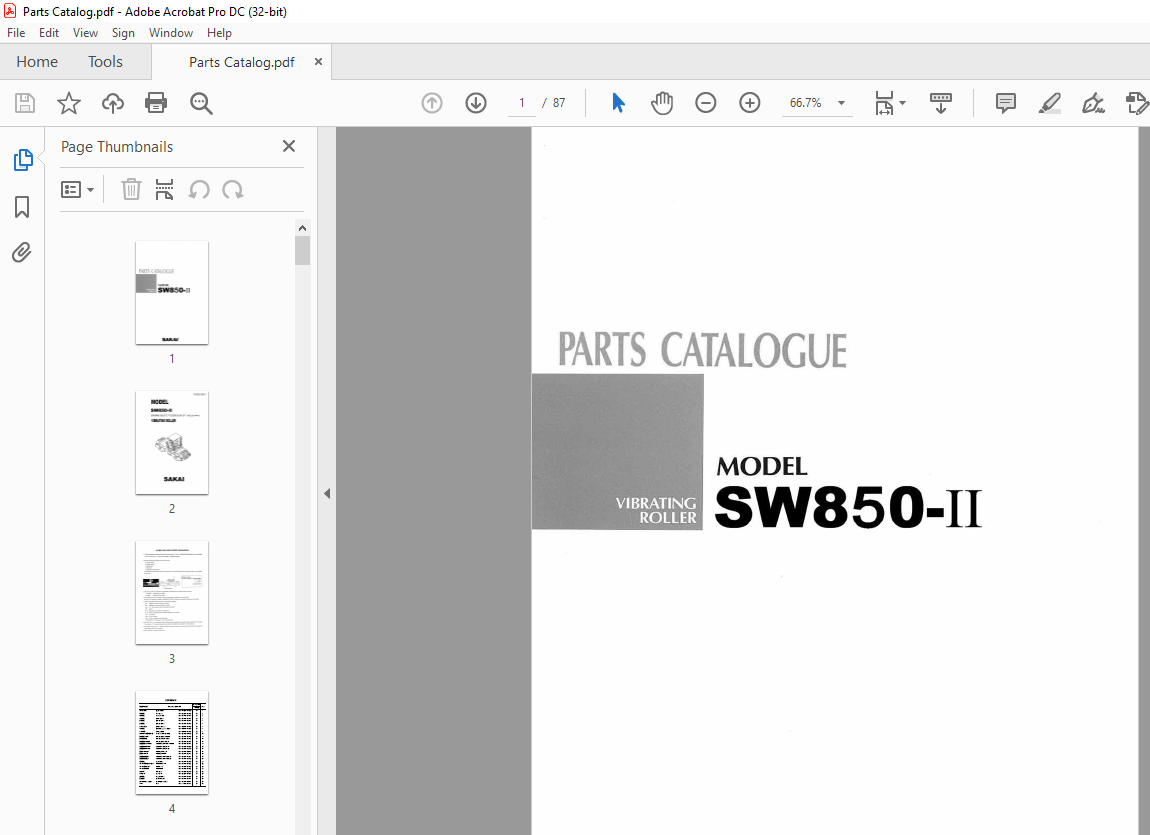Add a sticky note comment
This screenshot has height=835, width=1150.
click(1006, 103)
